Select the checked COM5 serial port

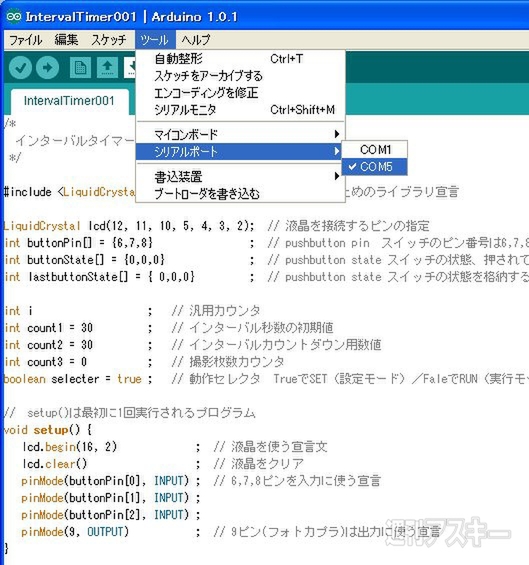coord(375,166)
